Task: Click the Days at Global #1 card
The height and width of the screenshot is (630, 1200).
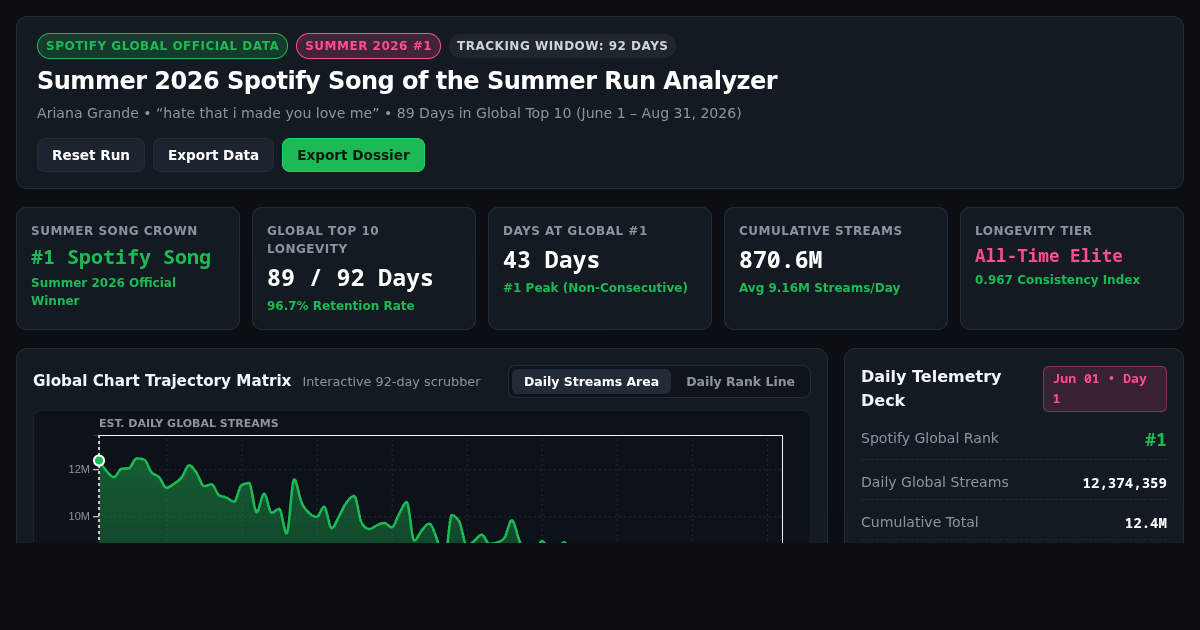Action: pyautogui.click(x=600, y=268)
